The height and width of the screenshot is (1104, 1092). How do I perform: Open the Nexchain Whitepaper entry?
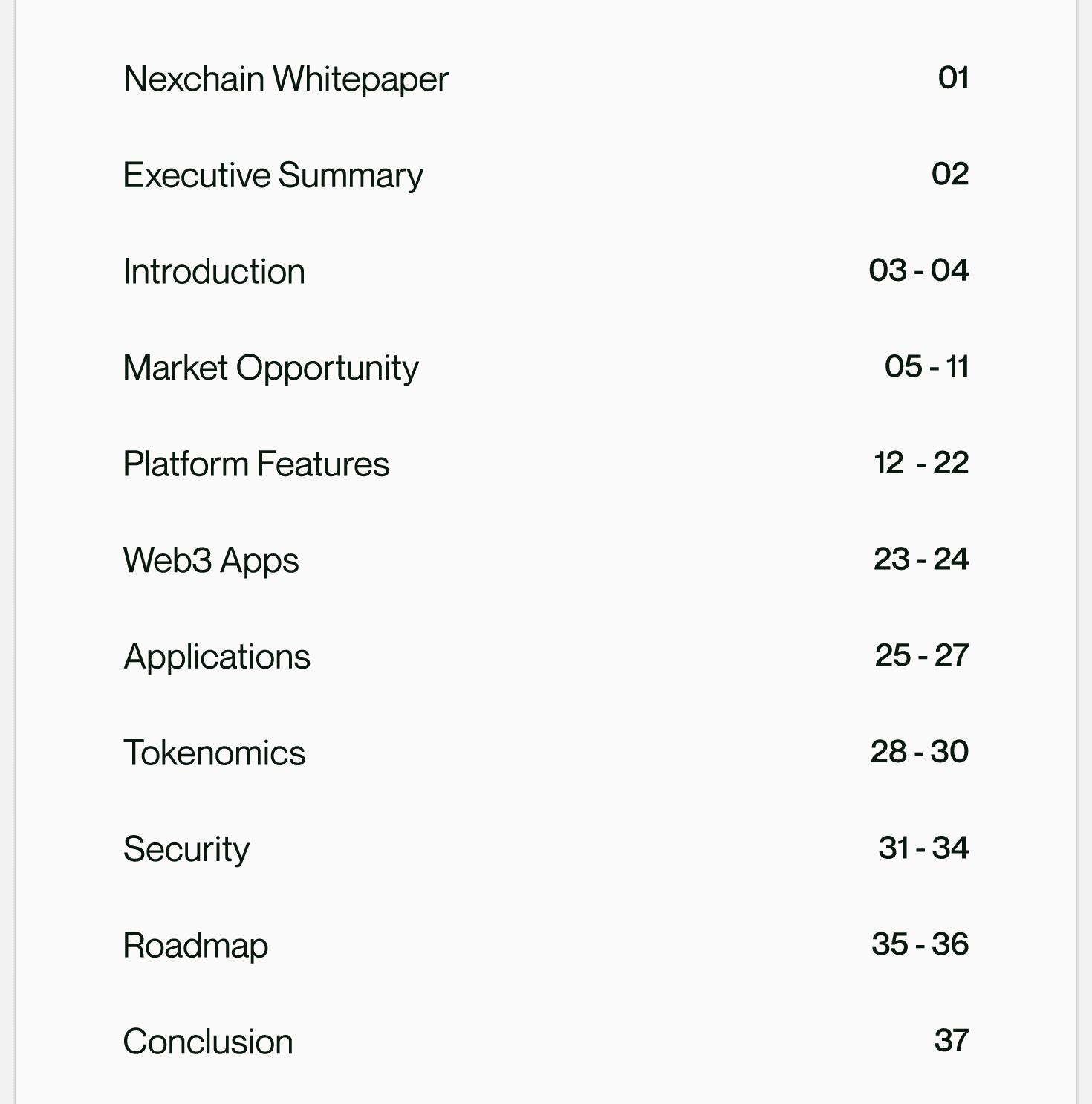pyautogui.click(x=286, y=79)
